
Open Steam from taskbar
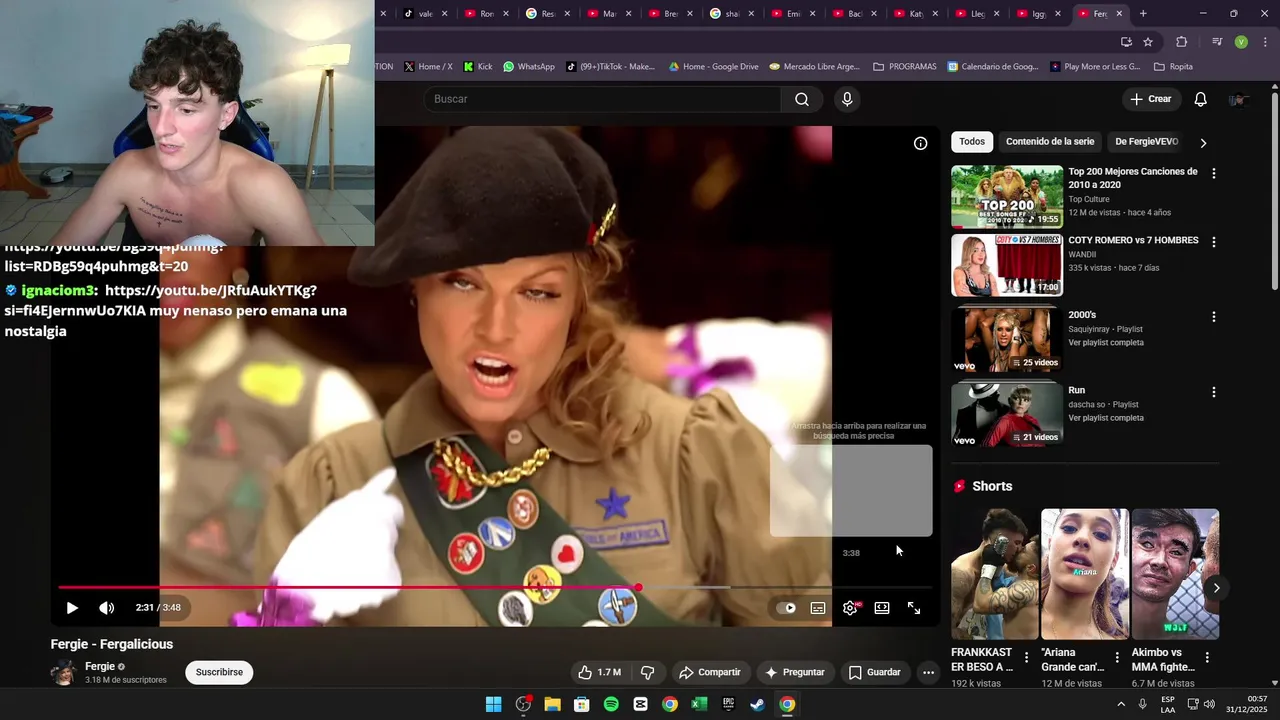tap(758, 704)
